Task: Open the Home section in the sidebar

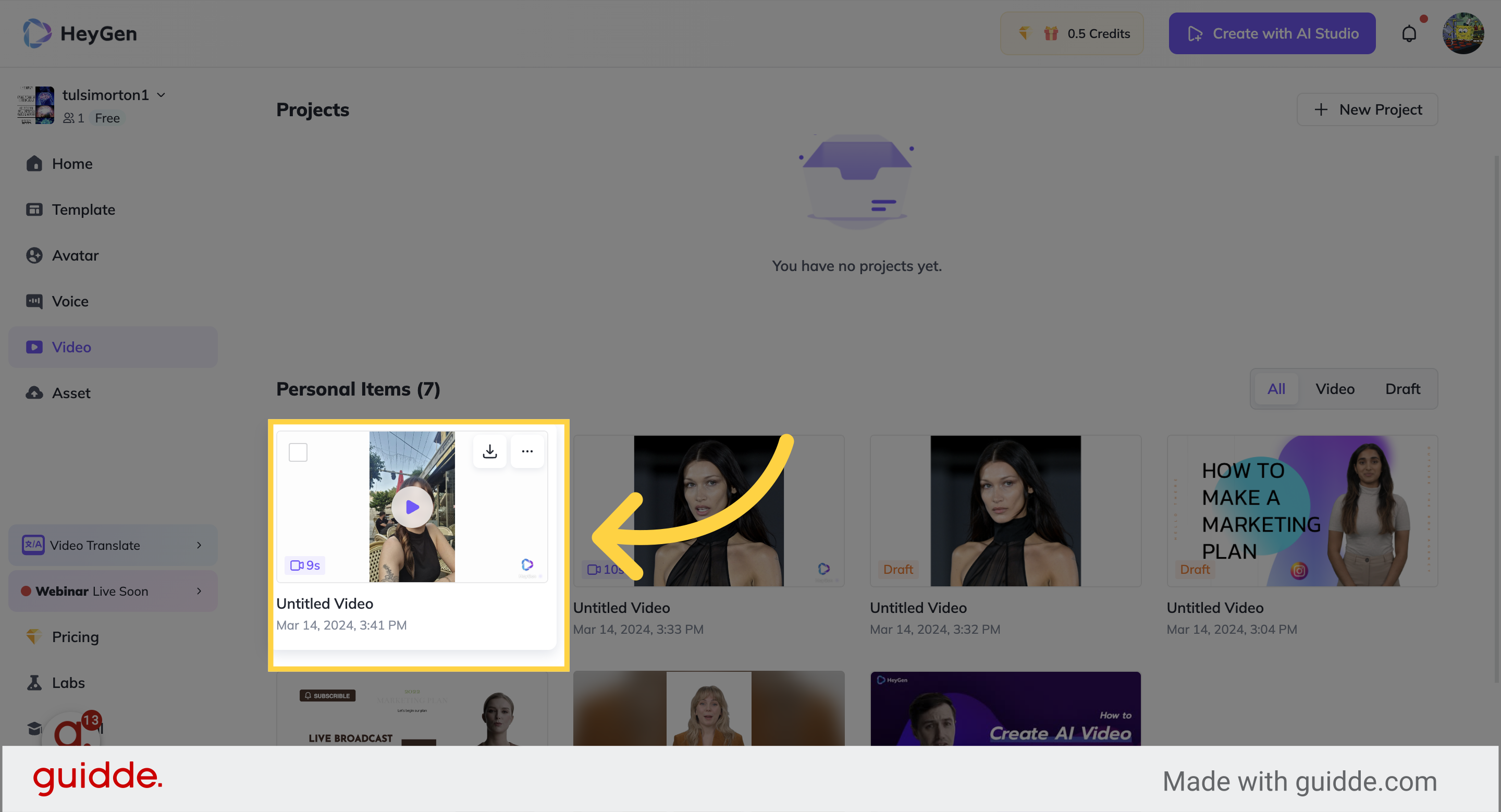Action: click(72, 164)
